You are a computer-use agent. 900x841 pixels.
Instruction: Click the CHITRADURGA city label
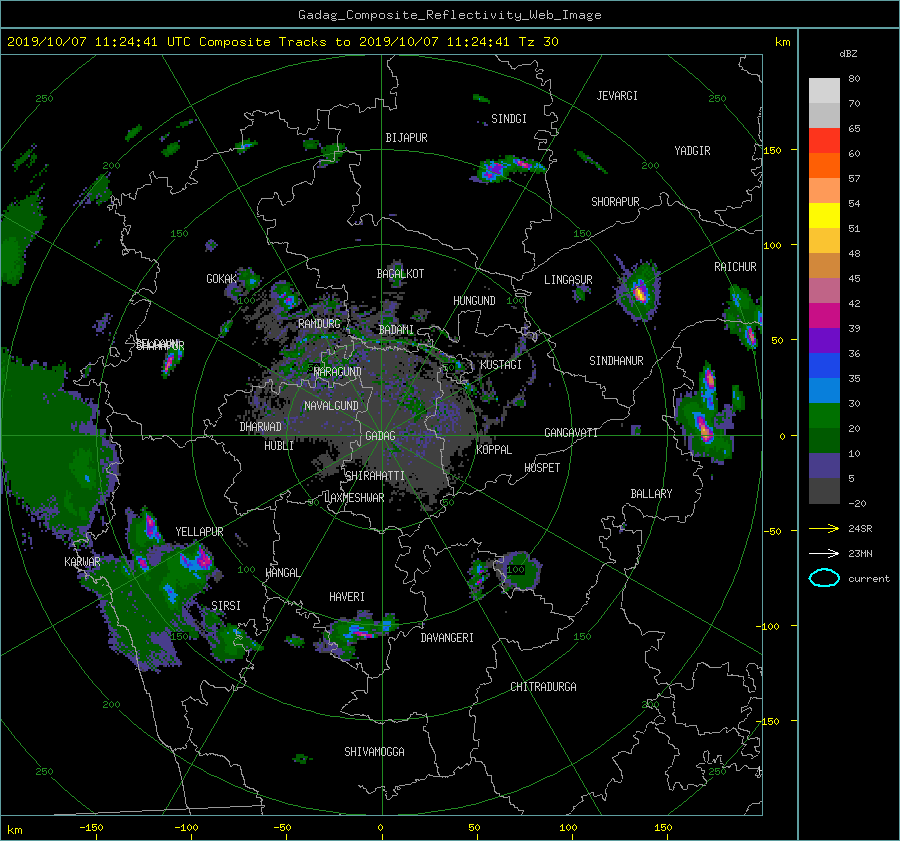(x=543, y=687)
